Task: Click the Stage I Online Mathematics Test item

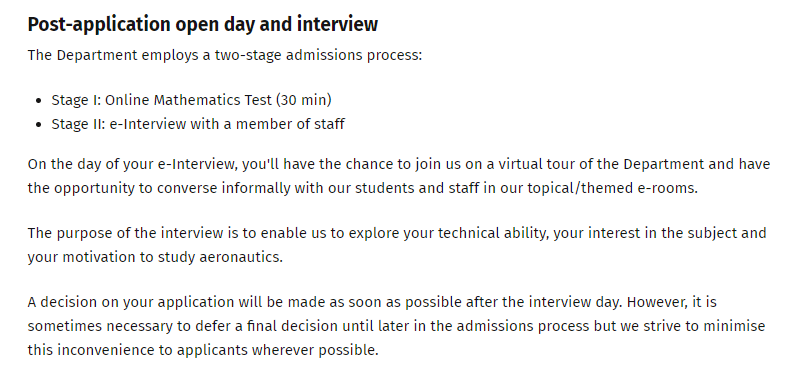Action: coord(191,100)
